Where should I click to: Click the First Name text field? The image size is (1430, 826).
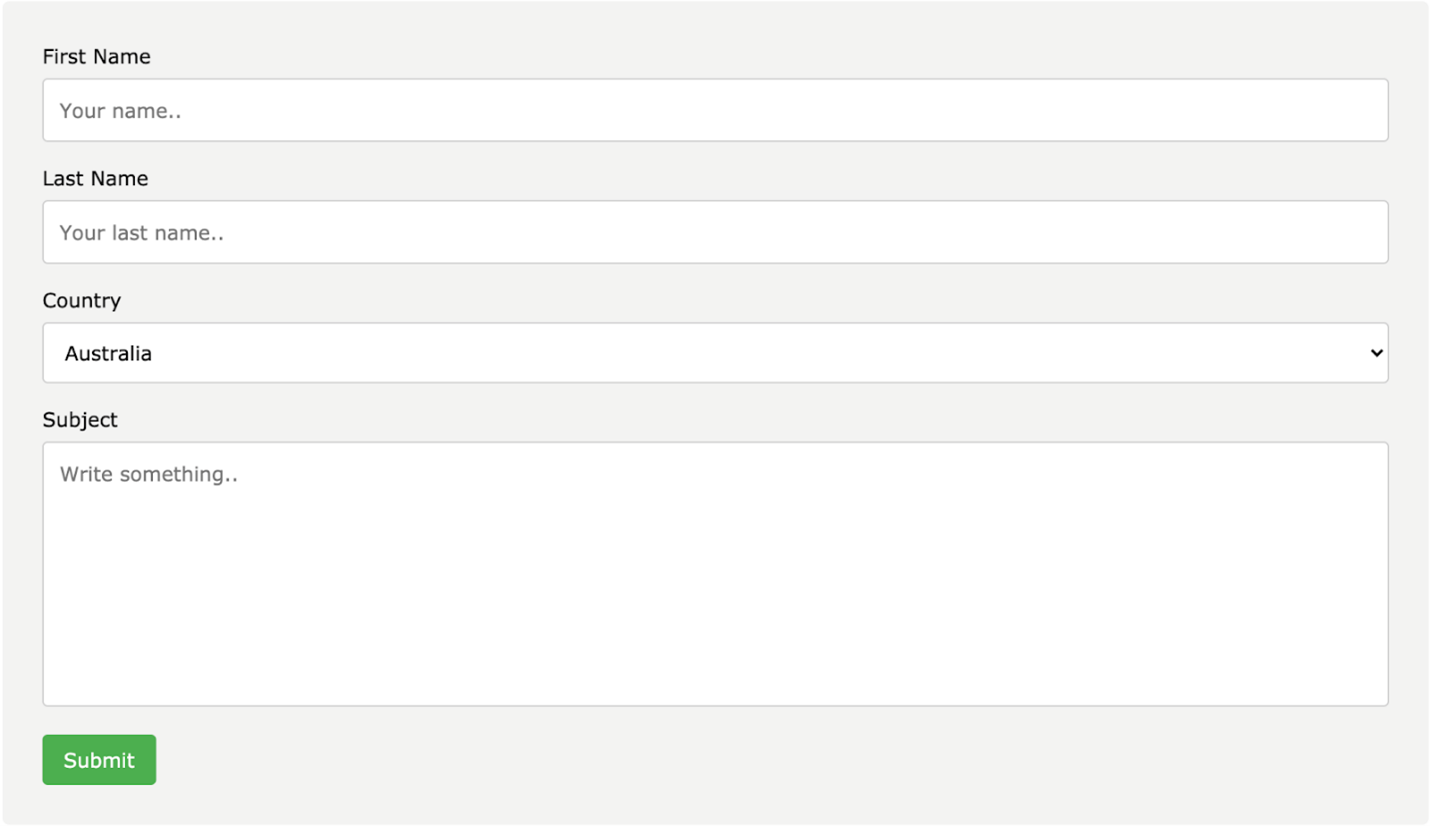[x=715, y=110]
